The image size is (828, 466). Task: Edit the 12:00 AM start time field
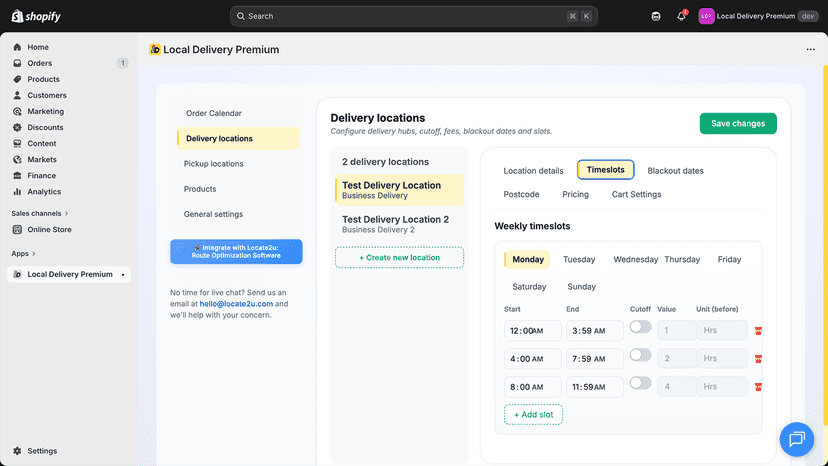532,331
